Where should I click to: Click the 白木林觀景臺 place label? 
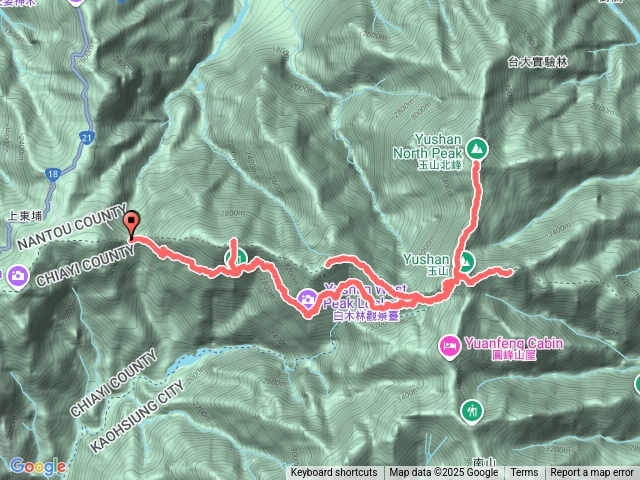pos(366,316)
